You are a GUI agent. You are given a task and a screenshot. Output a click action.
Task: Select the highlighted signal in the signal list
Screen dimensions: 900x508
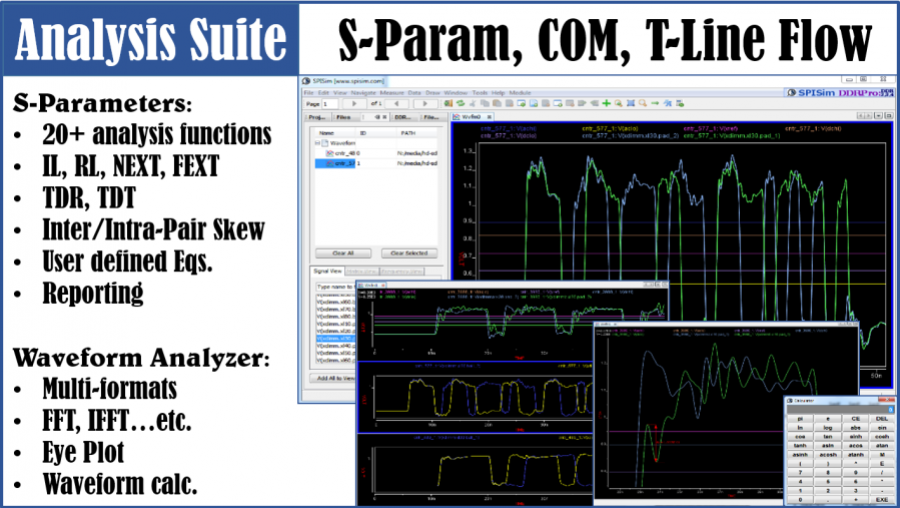(330, 338)
